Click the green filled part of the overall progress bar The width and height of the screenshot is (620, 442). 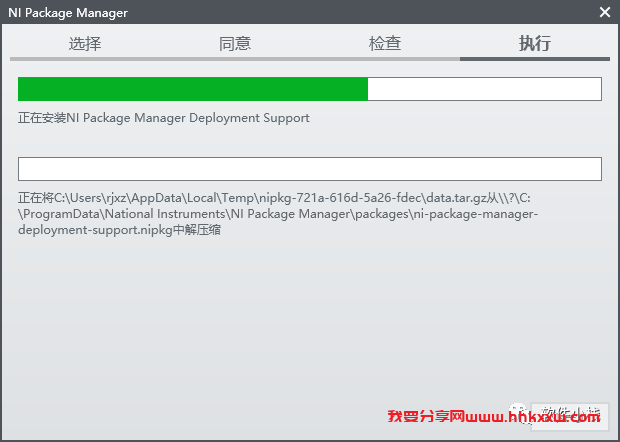click(193, 89)
